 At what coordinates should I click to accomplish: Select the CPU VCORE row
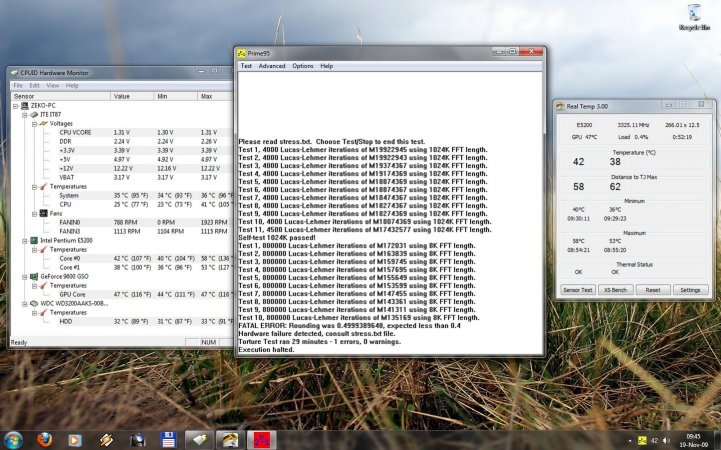(x=122, y=132)
